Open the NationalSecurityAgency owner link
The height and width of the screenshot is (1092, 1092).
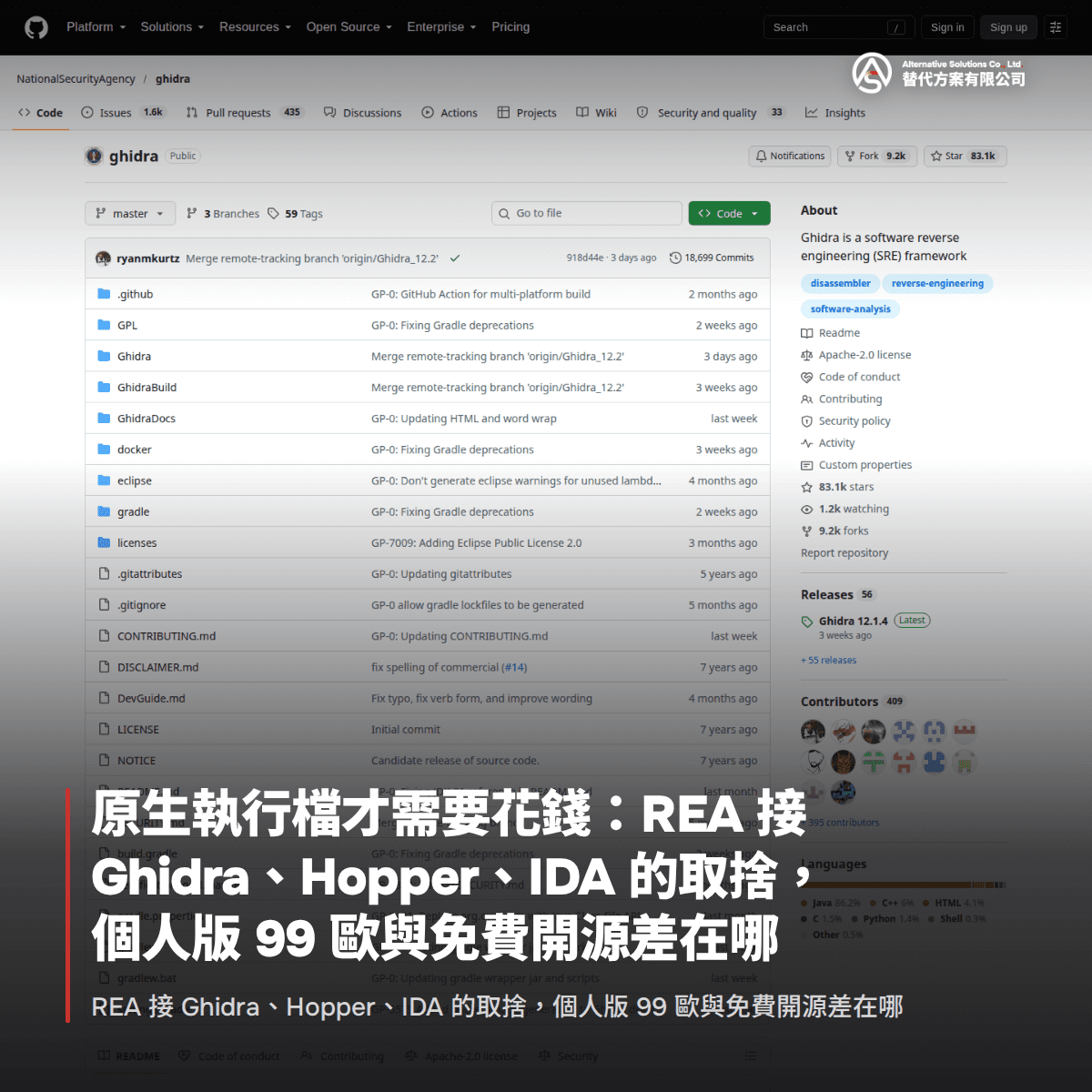(x=76, y=79)
